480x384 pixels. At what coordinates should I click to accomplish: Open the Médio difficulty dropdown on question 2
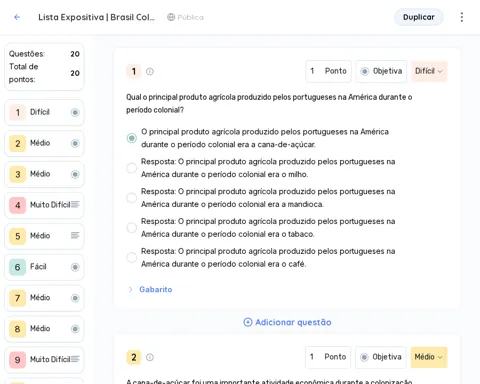(x=429, y=357)
